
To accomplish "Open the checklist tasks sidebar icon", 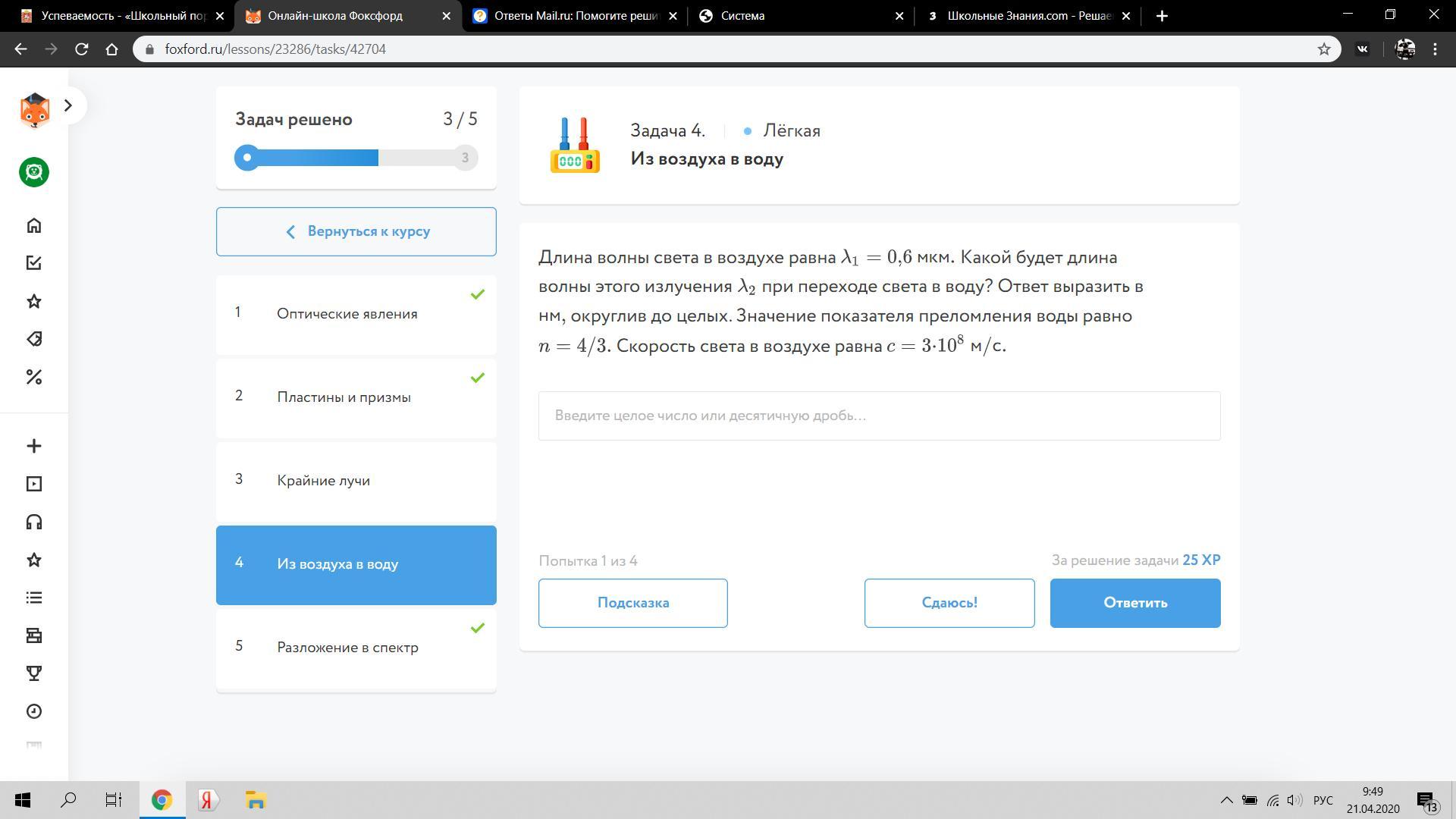I will tap(33, 263).
